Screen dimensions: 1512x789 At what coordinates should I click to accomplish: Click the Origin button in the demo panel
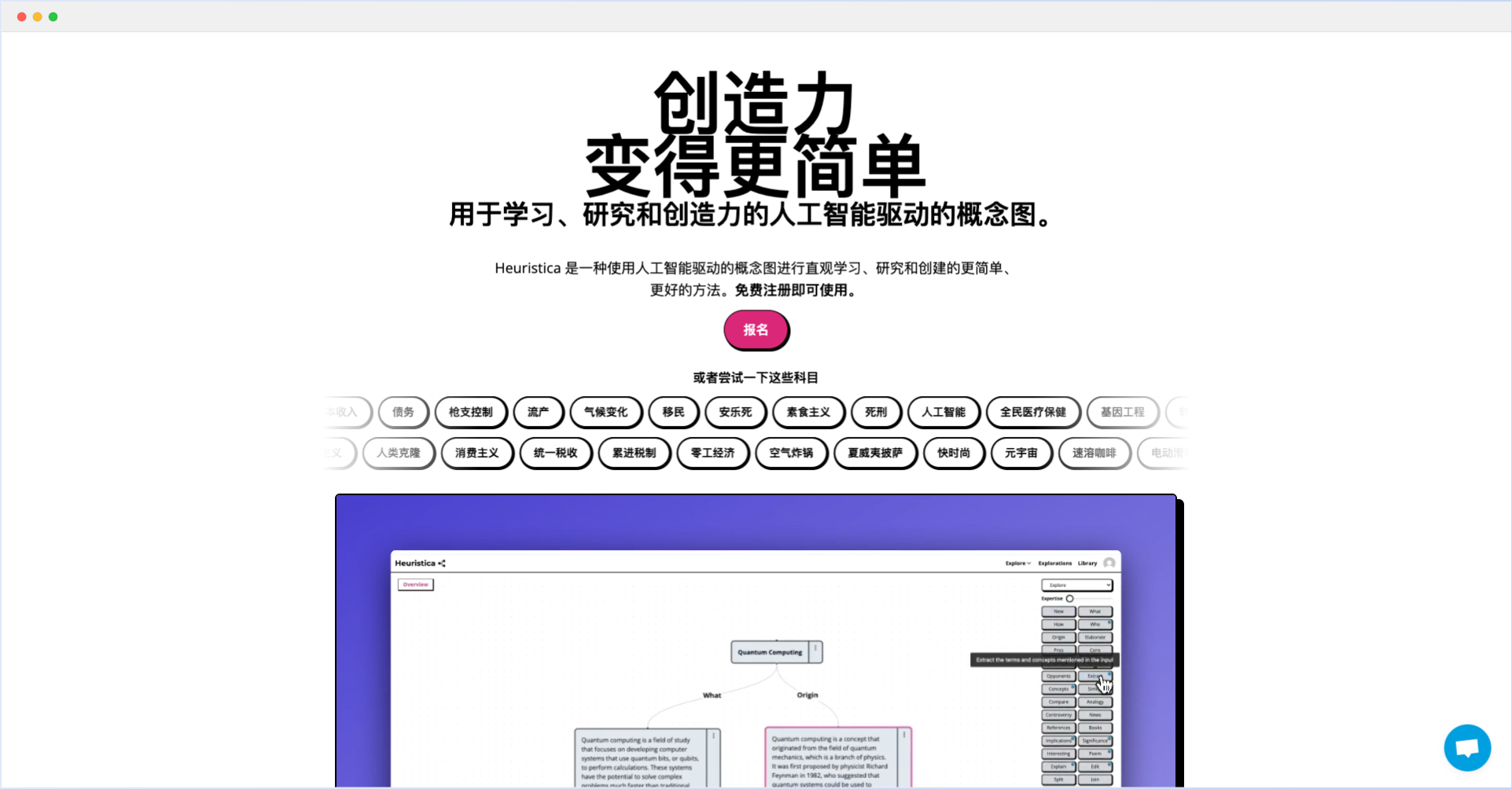click(1058, 637)
